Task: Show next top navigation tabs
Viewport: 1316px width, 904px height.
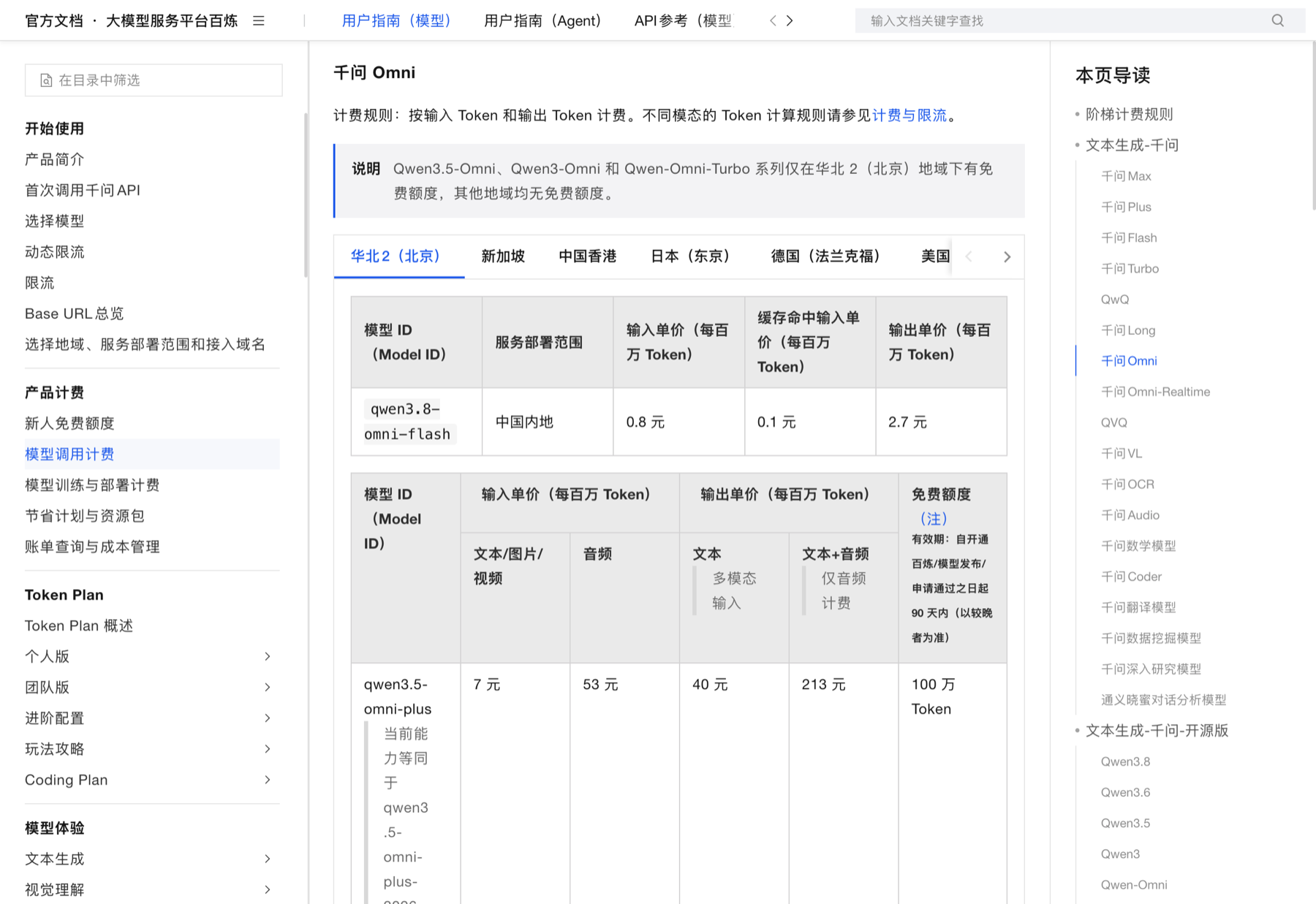Action: [x=790, y=20]
